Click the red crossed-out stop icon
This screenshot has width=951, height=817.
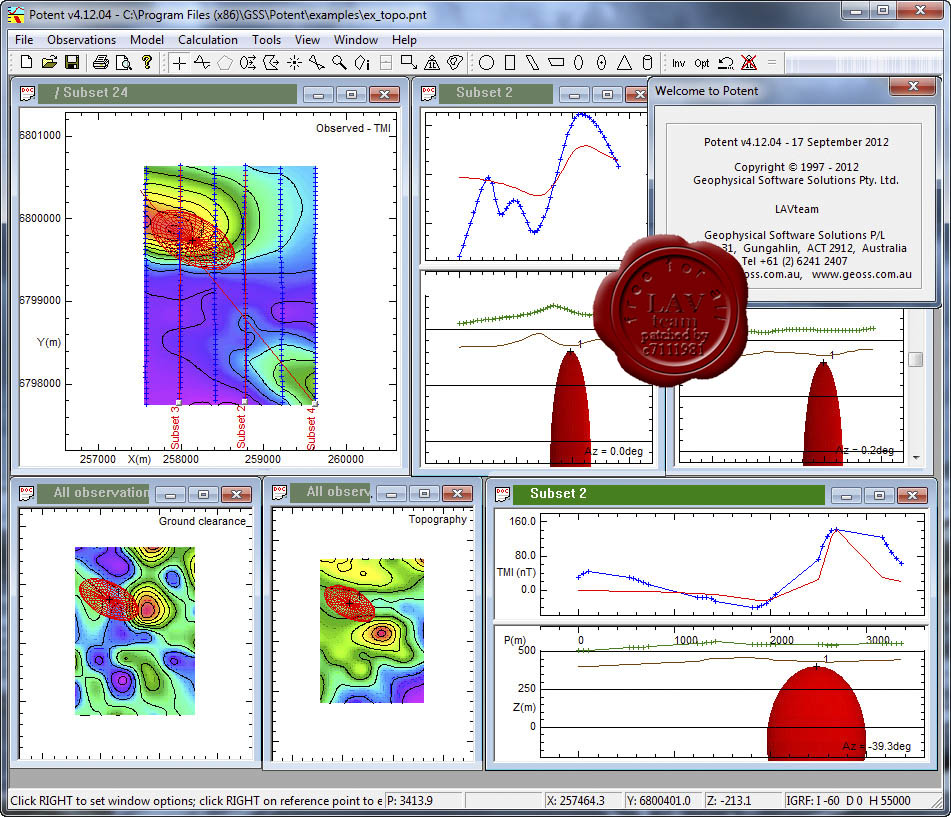(749, 62)
